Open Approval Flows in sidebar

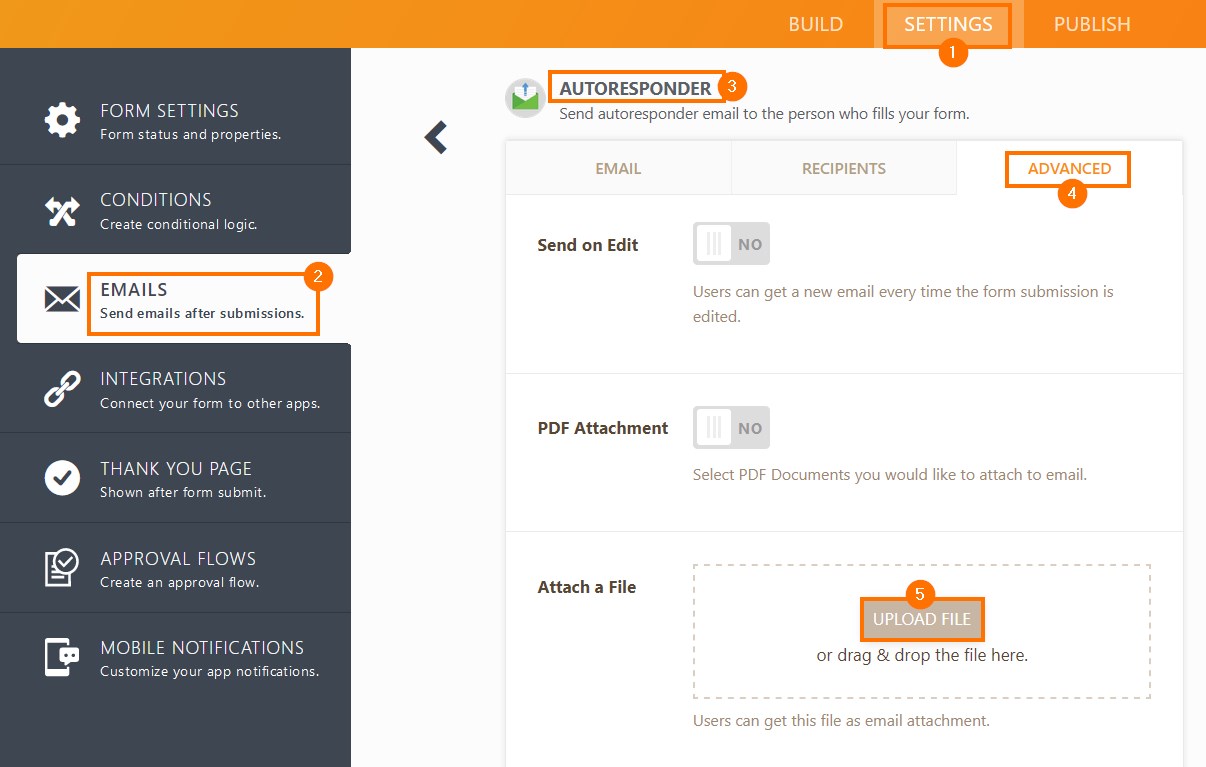click(x=175, y=568)
